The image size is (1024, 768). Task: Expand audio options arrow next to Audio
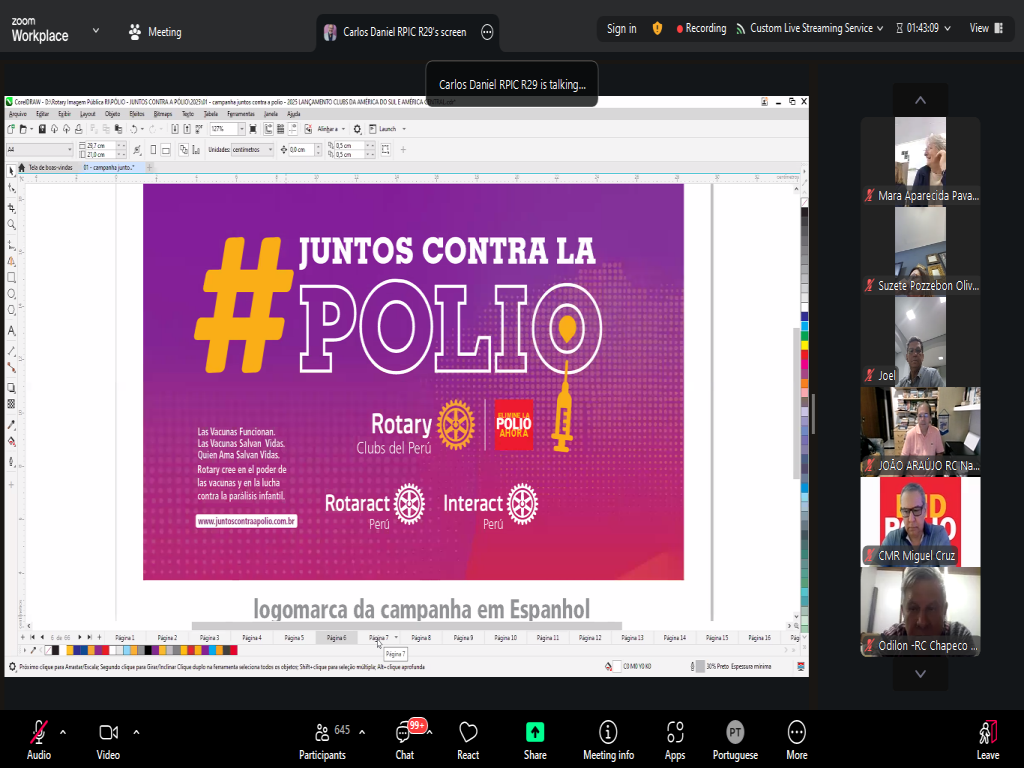coord(63,731)
